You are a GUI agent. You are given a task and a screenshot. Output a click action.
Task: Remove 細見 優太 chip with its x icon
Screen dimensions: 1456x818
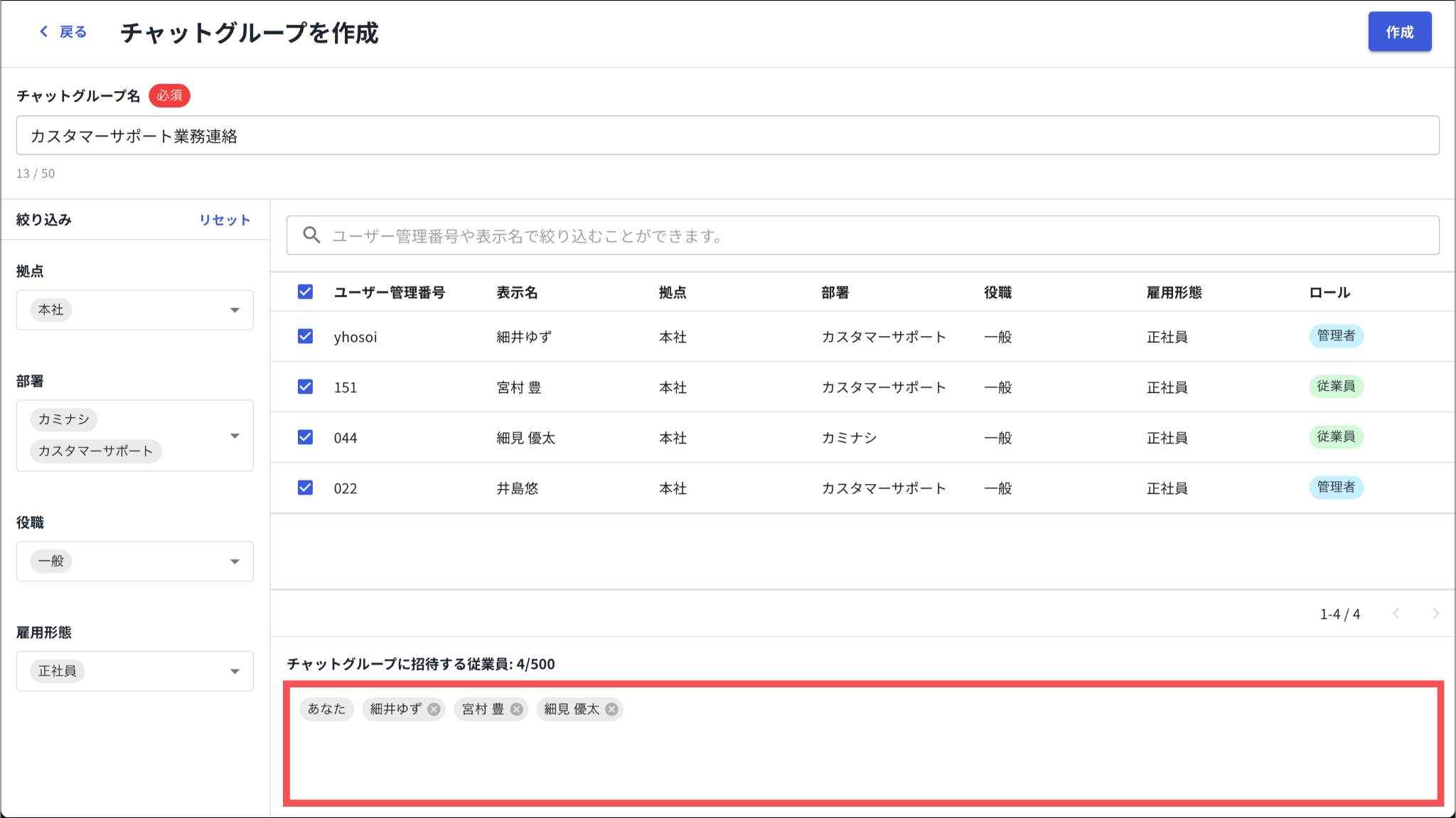tap(611, 709)
